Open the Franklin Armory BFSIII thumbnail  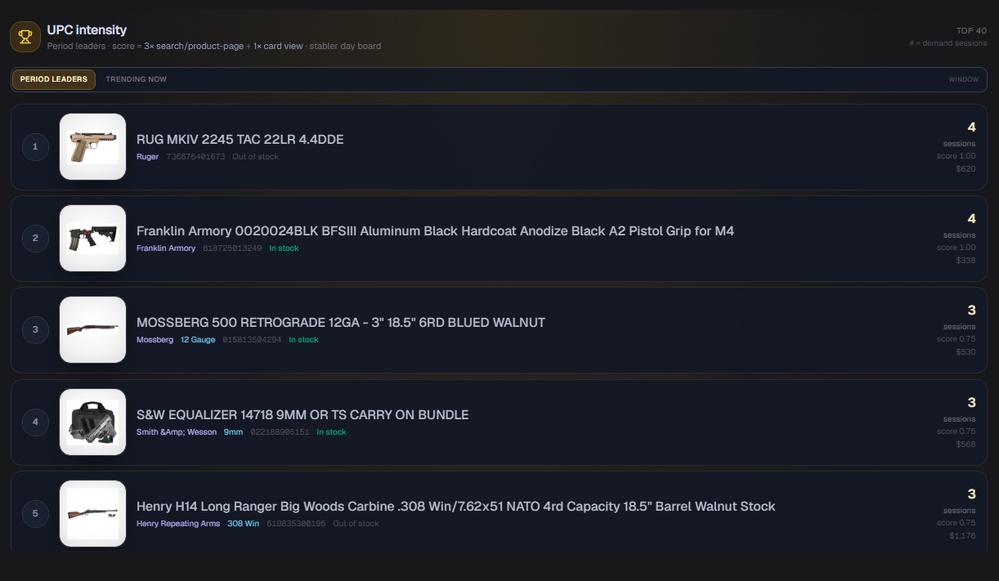coord(92,238)
